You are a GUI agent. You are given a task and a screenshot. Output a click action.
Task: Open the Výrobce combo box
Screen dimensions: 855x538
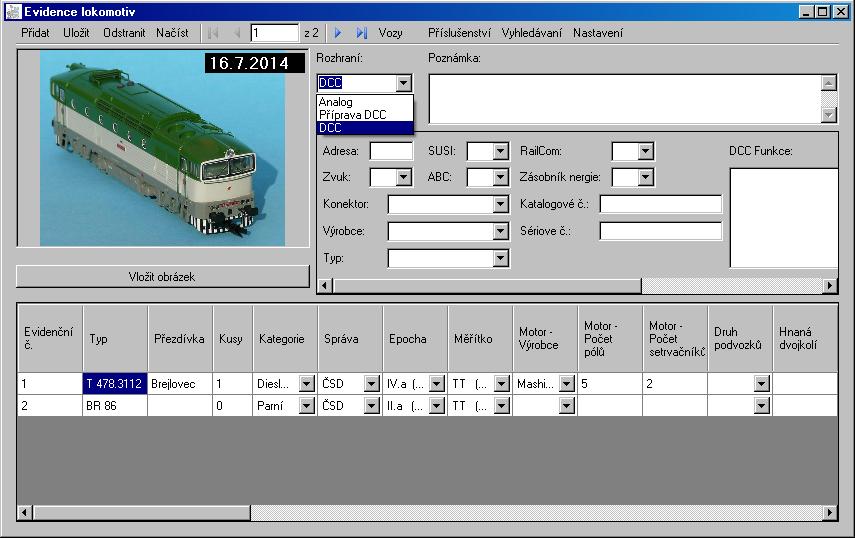point(501,232)
